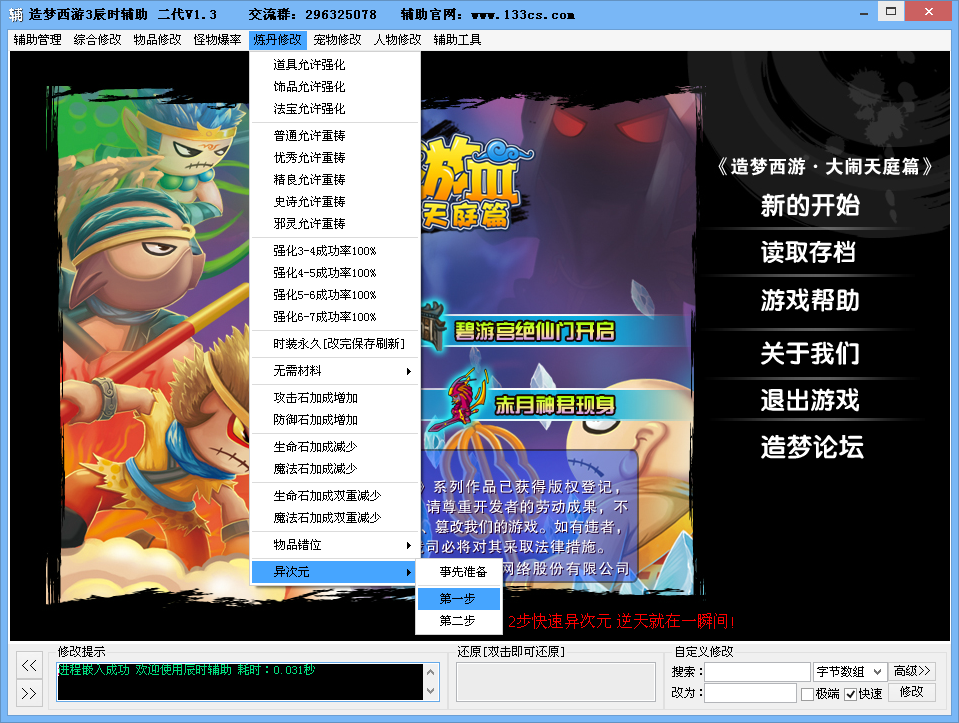Expand the 物品错位 submenu
Screen dimensions: 959x723
point(335,544)
